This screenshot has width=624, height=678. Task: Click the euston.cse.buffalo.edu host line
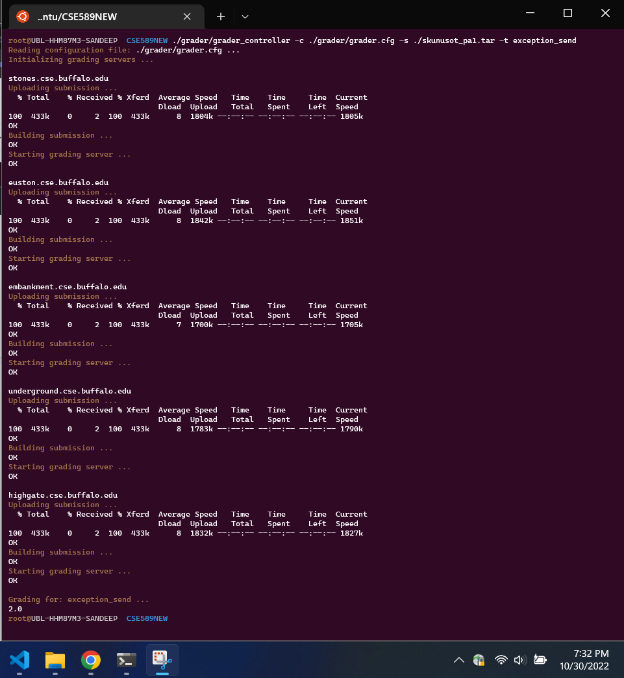58,182
